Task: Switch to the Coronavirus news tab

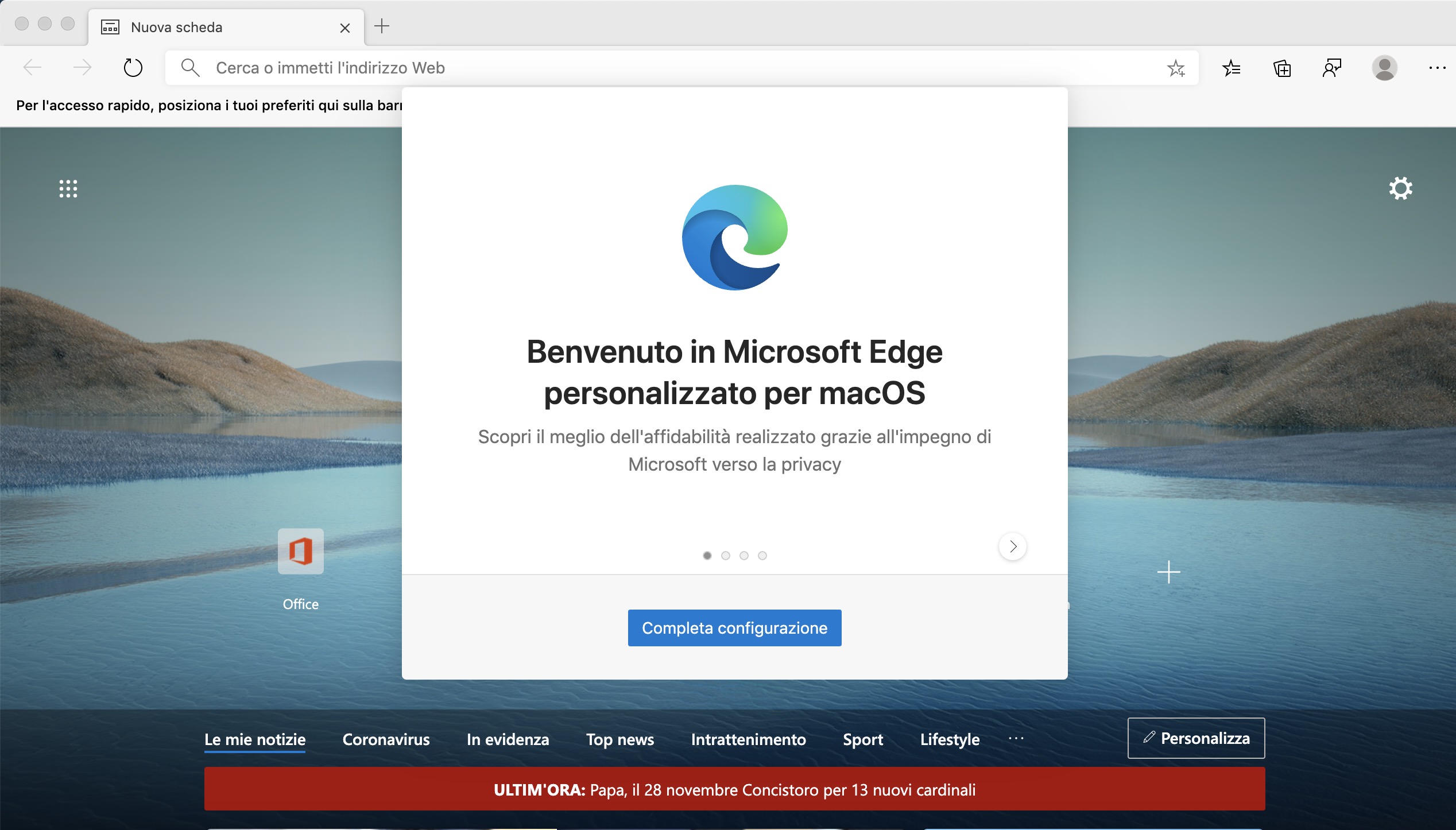Action: pyautogui.click(x=386, y=740)
